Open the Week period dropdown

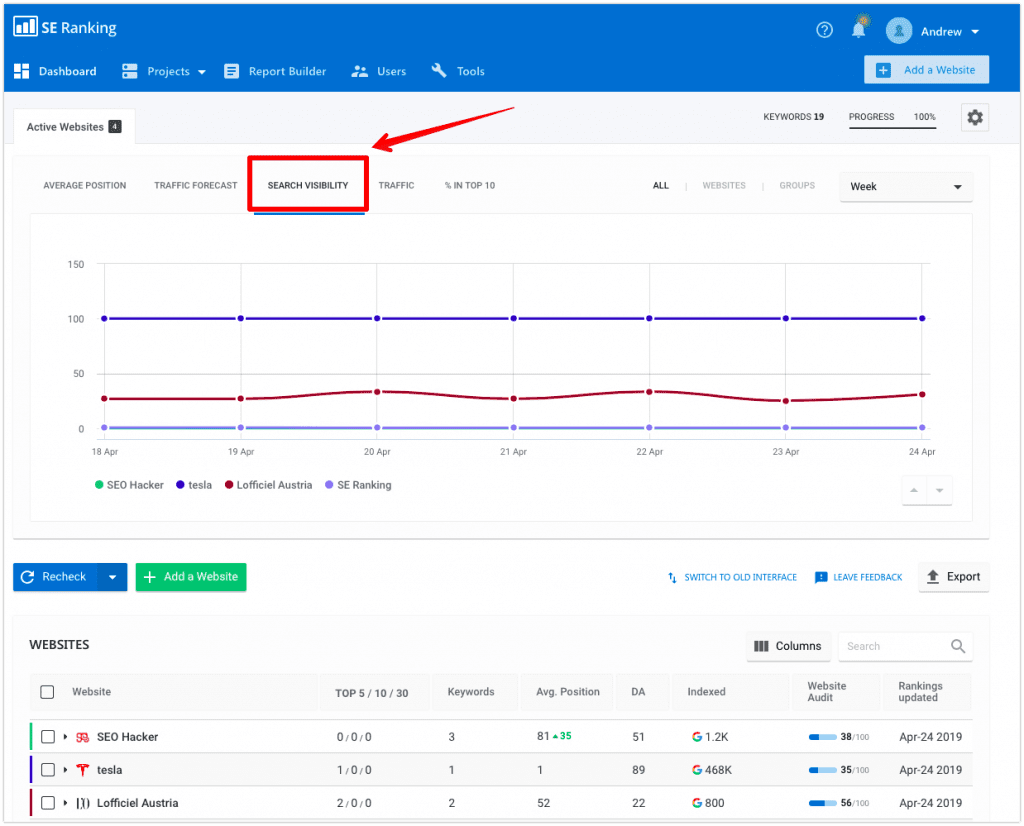click(x=906, y=187)
